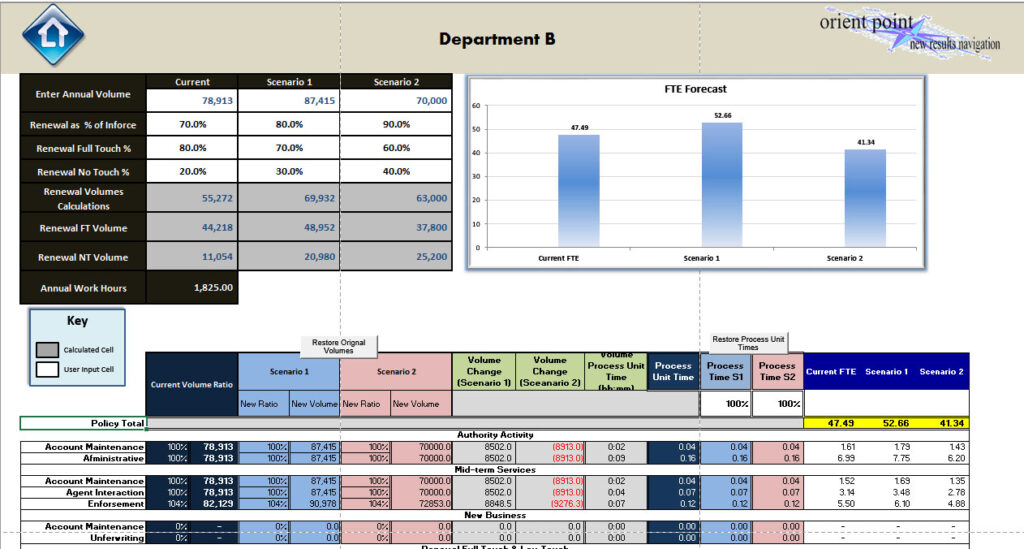The height and width of the screenshot is (549, 1024).
Task: Edit Current Renewal No Touch 20.0%
Action: [192, 172]
